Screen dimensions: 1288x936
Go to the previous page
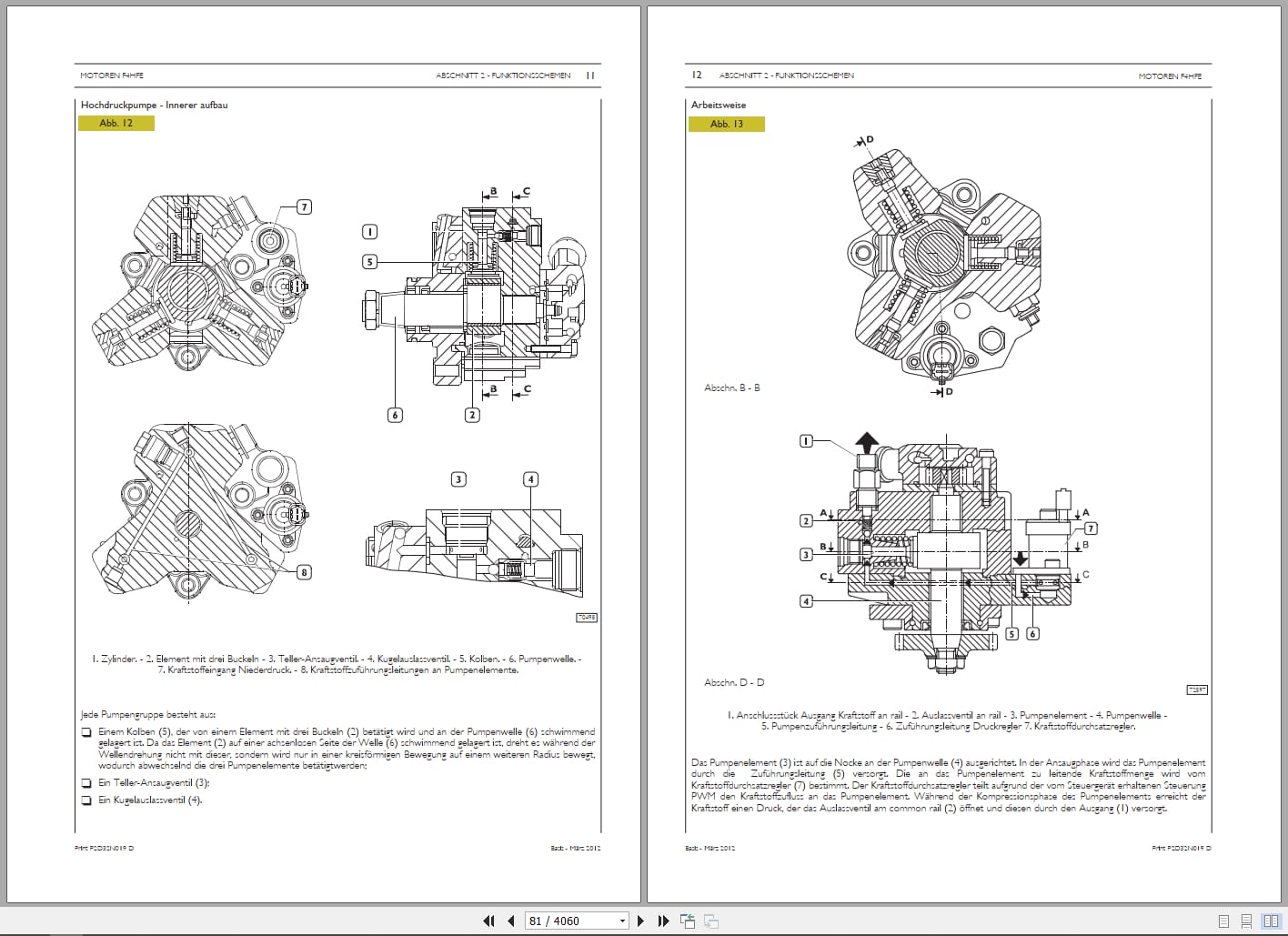tap(510, 921)
